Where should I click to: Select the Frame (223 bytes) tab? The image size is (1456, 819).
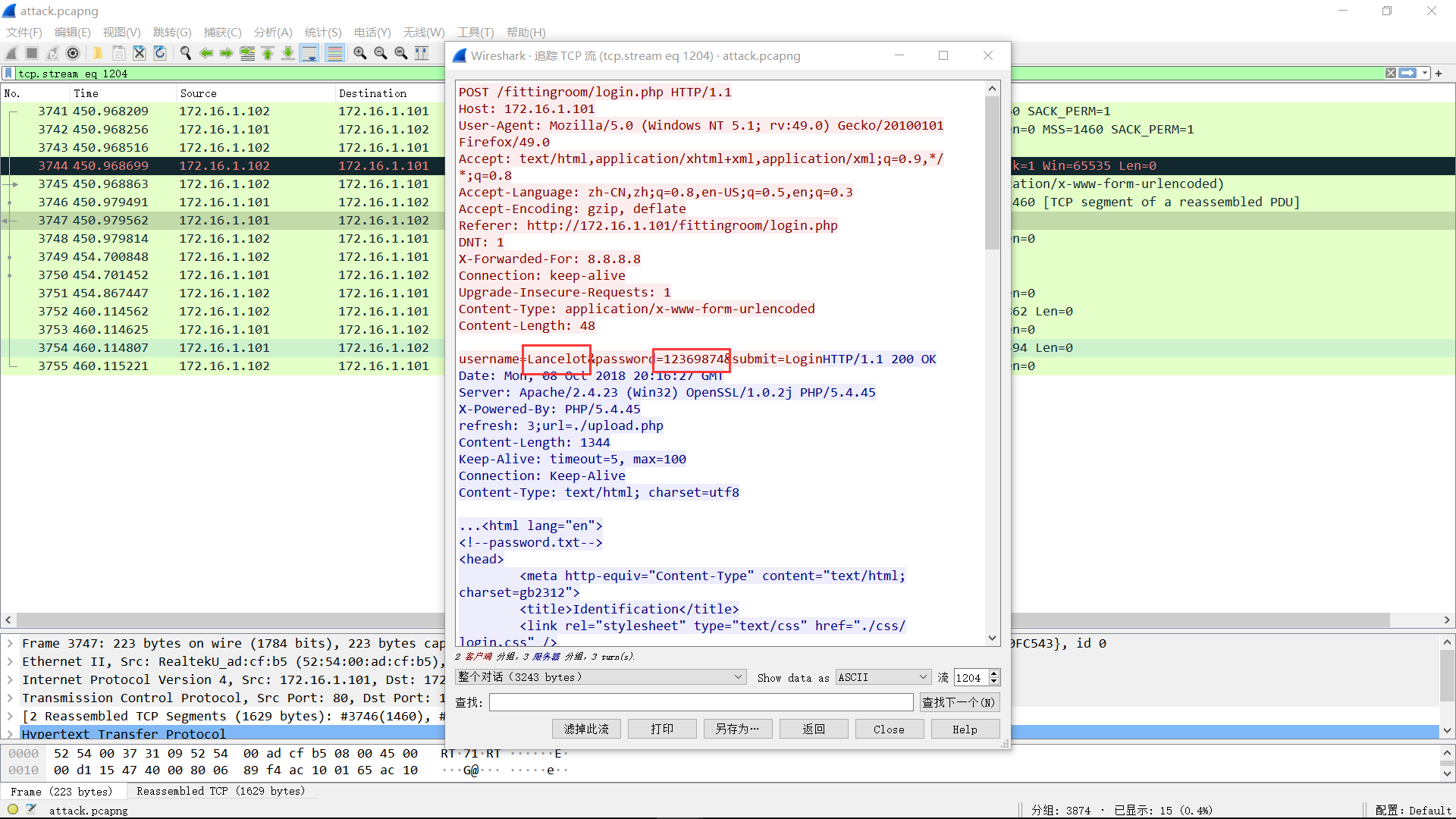coord(61,791)
